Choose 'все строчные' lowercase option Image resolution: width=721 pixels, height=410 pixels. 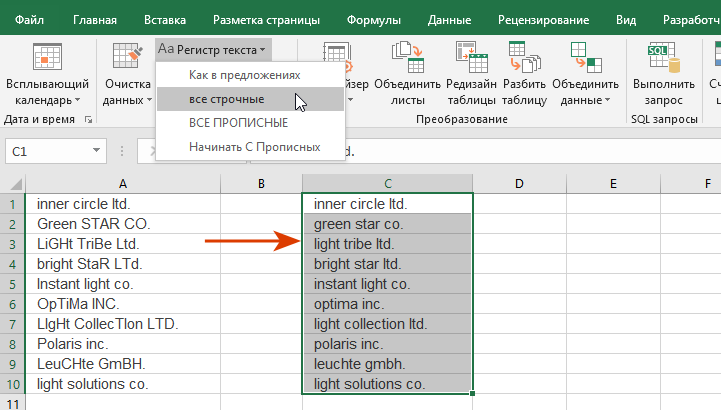pos(250,99)
